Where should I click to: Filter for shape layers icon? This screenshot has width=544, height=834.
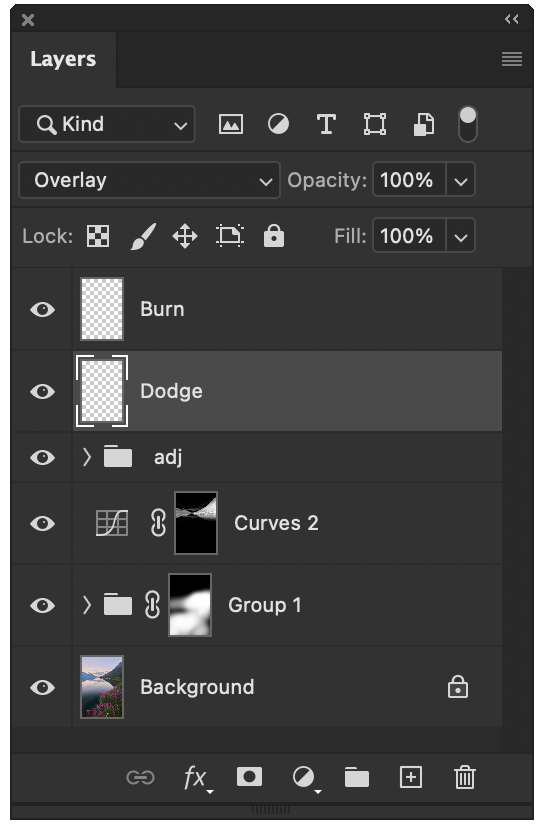point(374,124)
